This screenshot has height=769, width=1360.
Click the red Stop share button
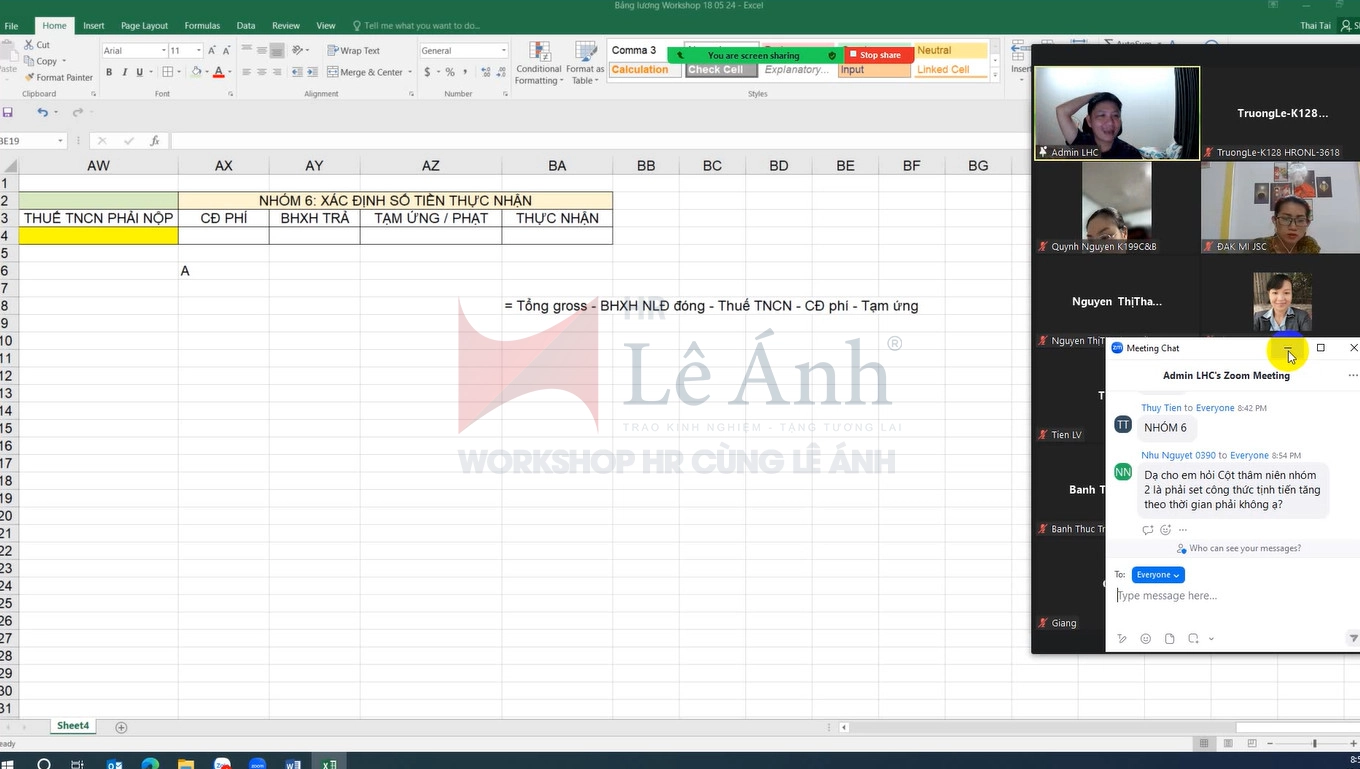coord(878,55)
